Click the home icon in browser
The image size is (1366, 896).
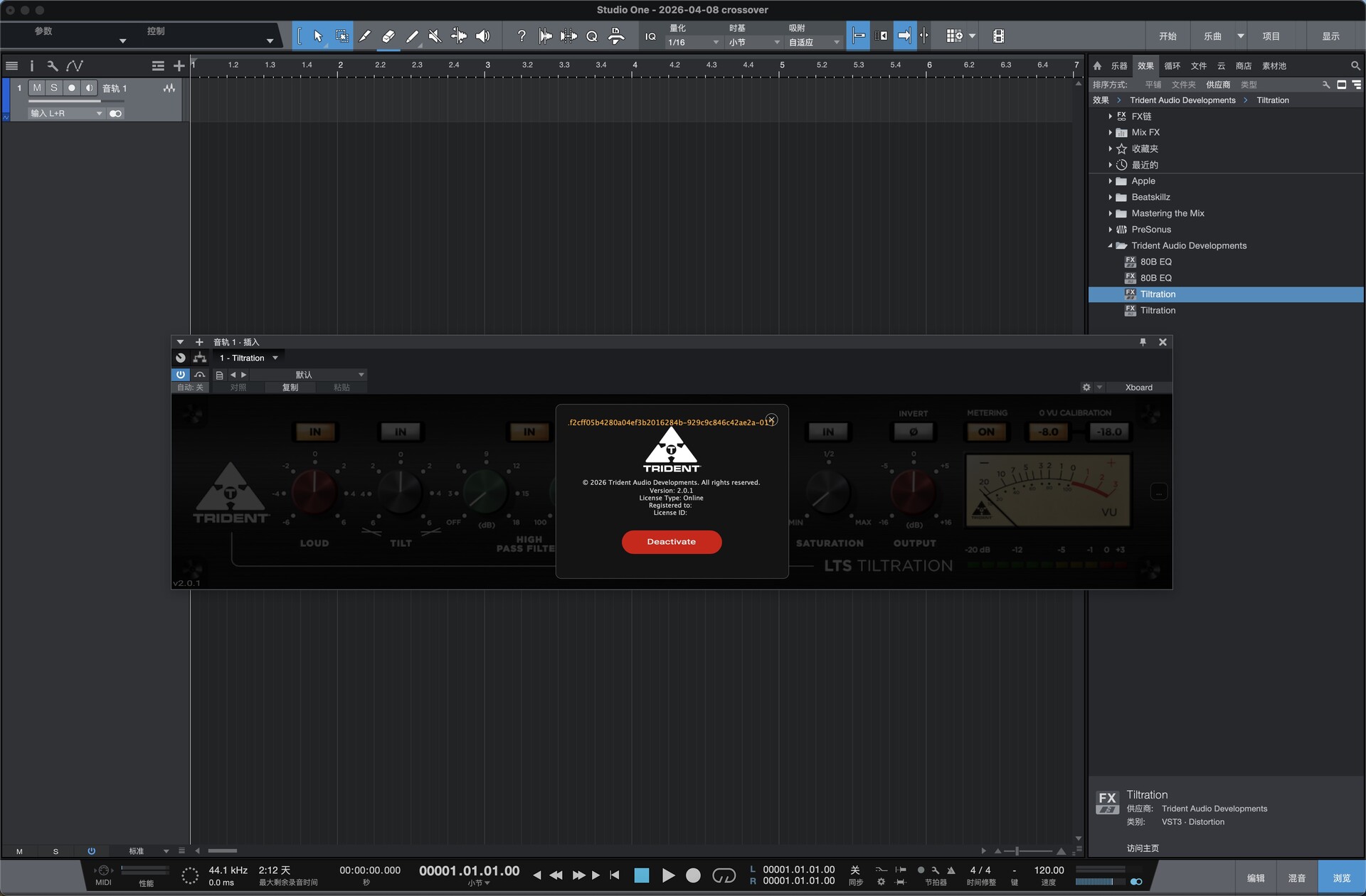pos(1097,65)
